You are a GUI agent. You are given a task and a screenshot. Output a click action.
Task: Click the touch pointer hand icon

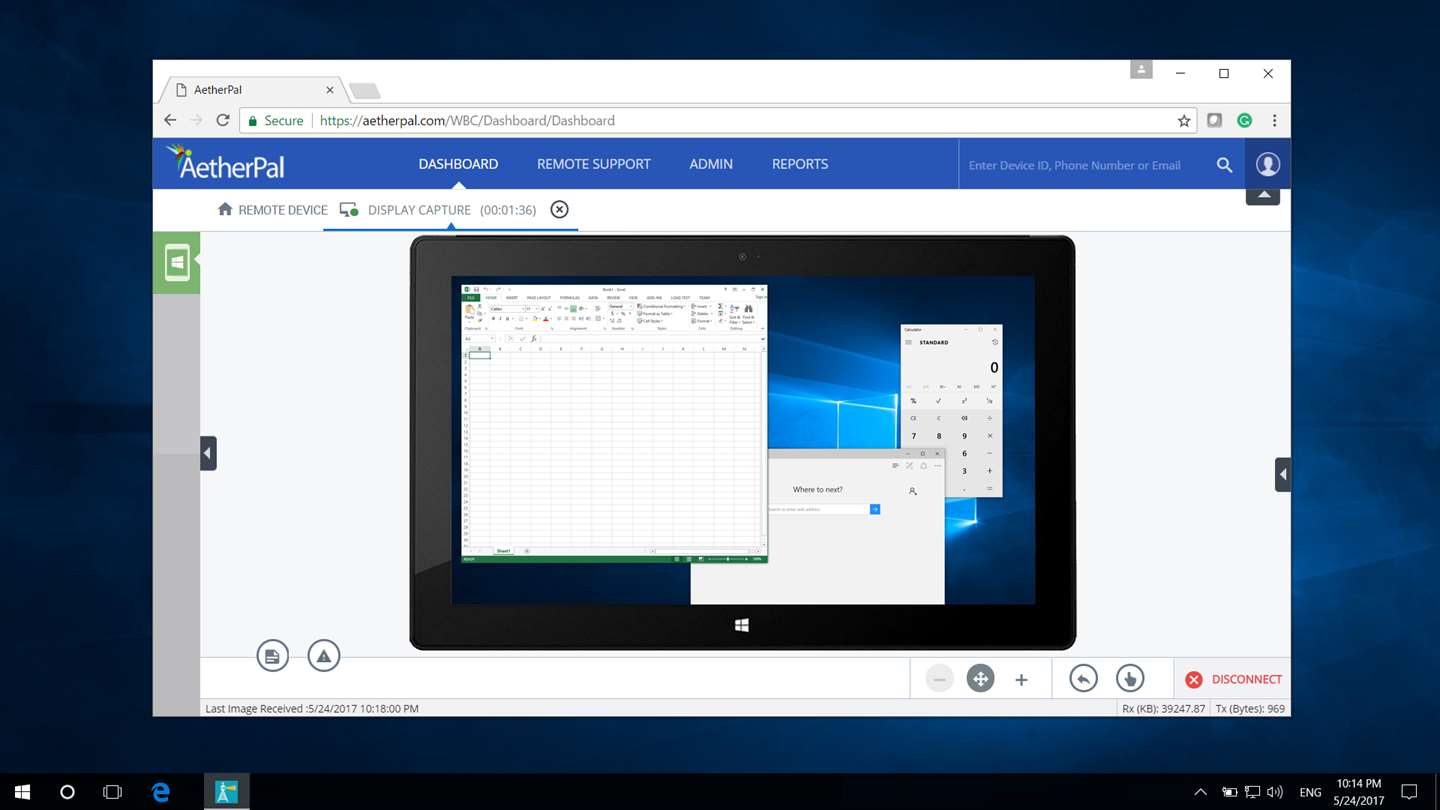click(1130, 679)
